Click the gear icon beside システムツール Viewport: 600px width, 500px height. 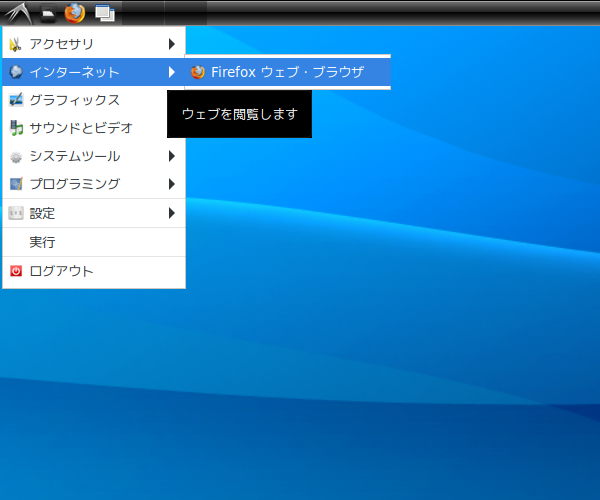point(16,156)
